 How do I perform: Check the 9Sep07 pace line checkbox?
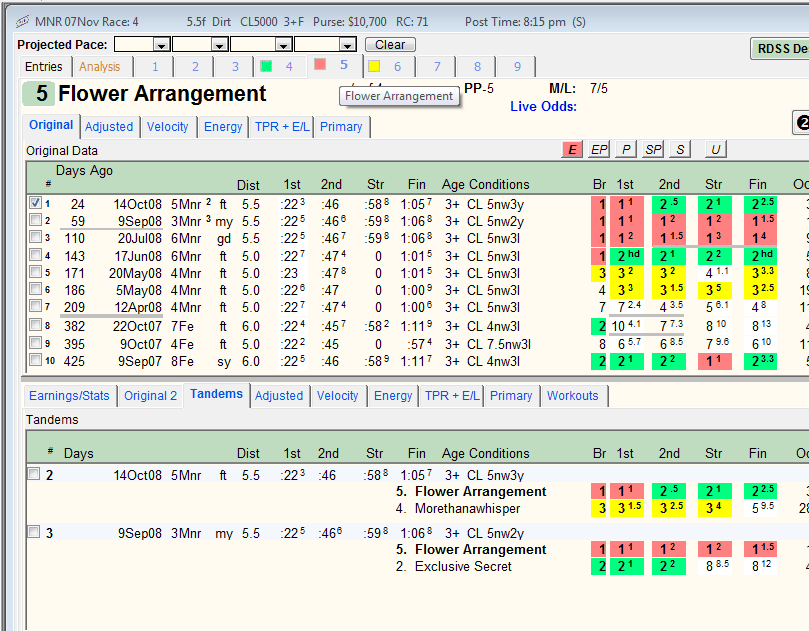[35, 360]
